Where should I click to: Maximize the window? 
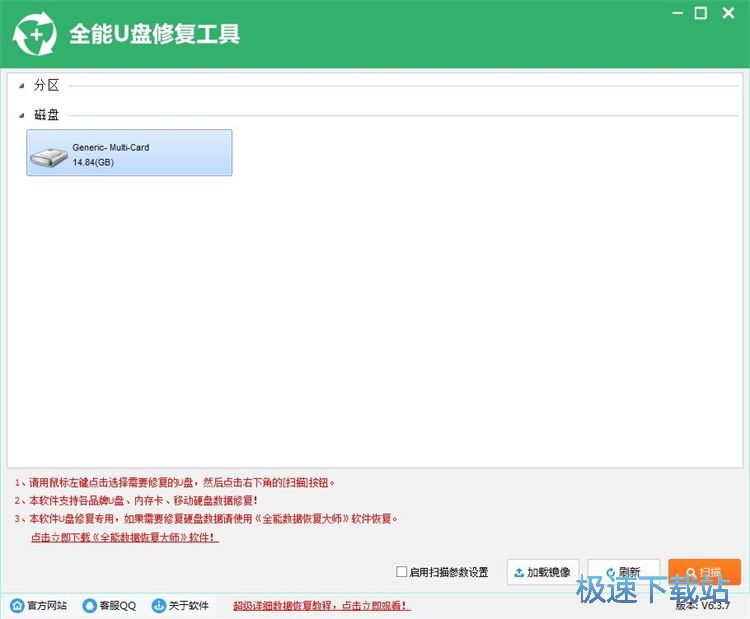click(x=701, y=13)
